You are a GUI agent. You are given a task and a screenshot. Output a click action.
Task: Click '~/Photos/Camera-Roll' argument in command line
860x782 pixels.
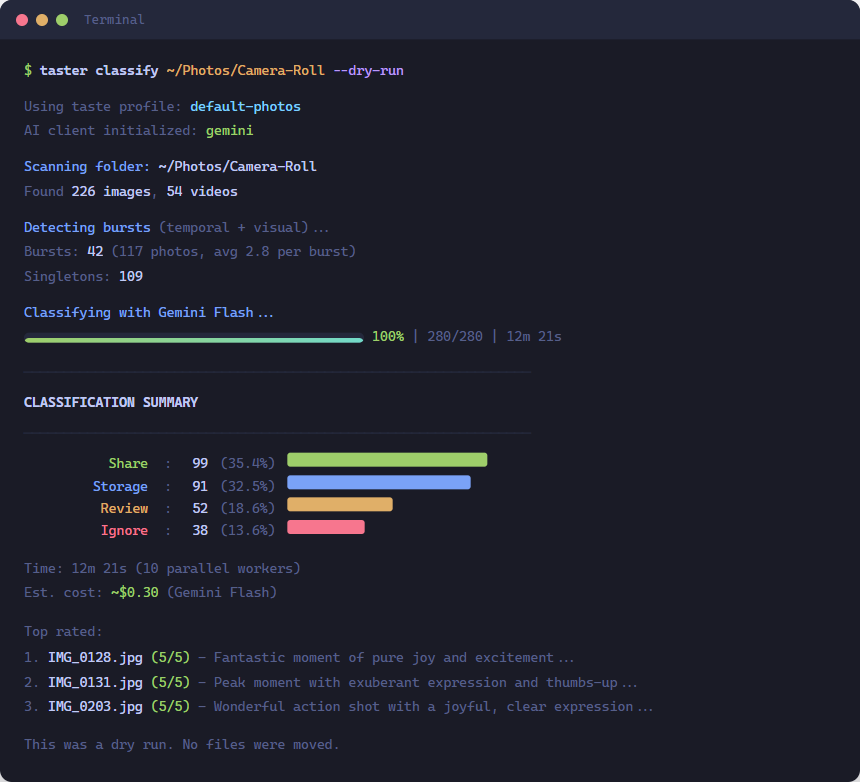click(245, 71)
